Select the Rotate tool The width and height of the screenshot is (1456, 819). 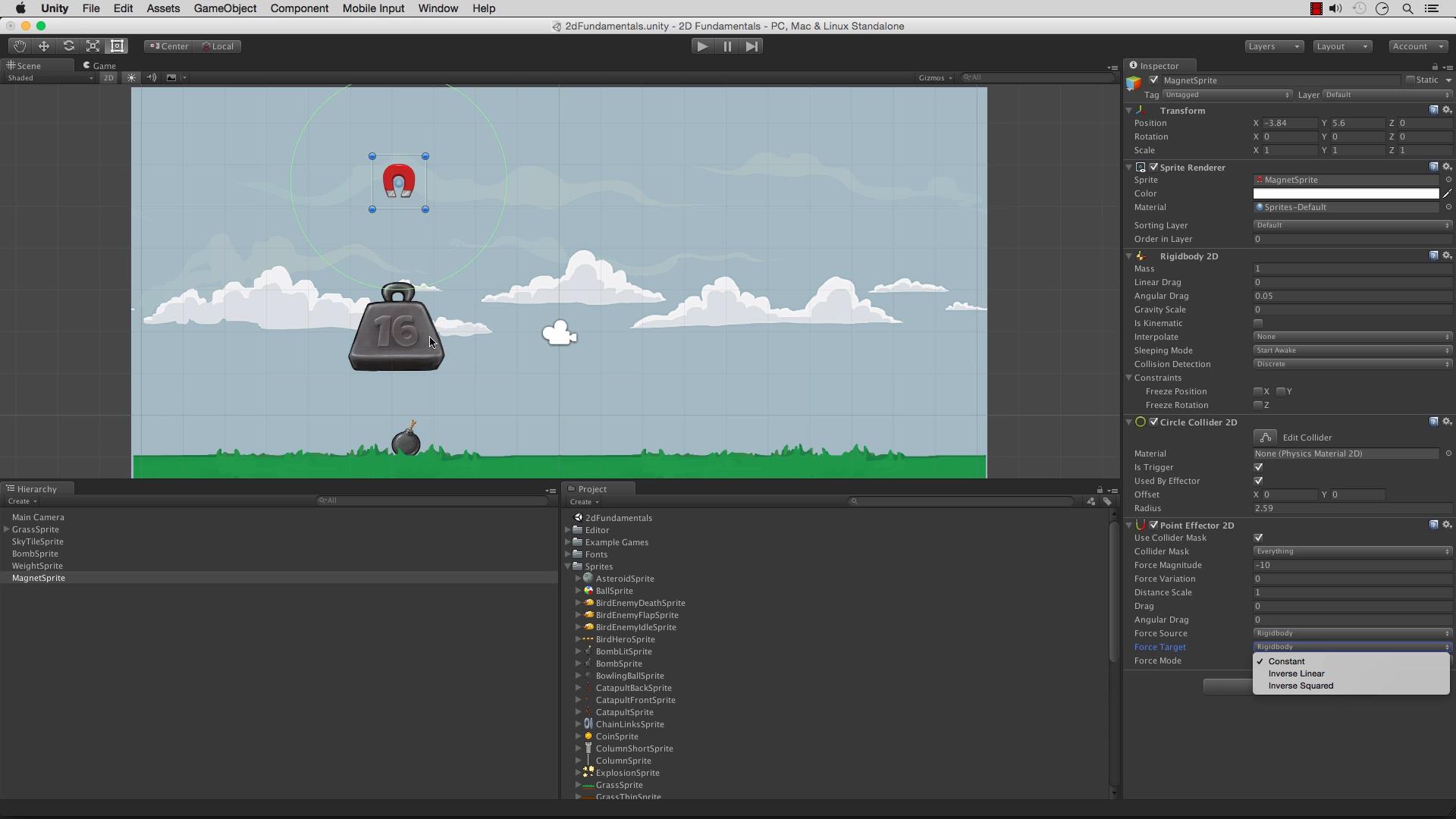[68, 46]
